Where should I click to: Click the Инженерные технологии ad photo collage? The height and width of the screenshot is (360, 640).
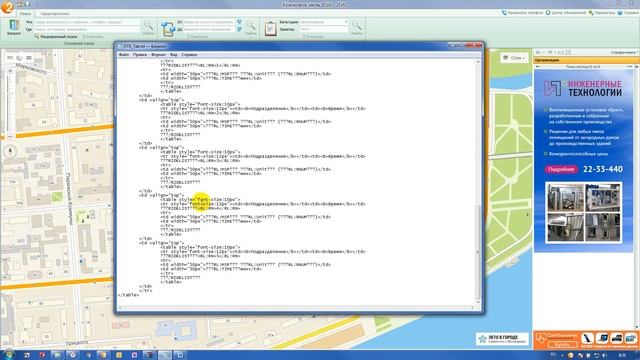point(584,212)
